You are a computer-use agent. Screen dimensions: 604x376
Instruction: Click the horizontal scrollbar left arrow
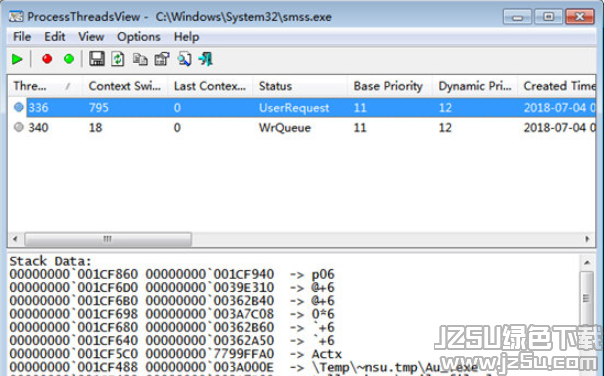coord(15,239)
